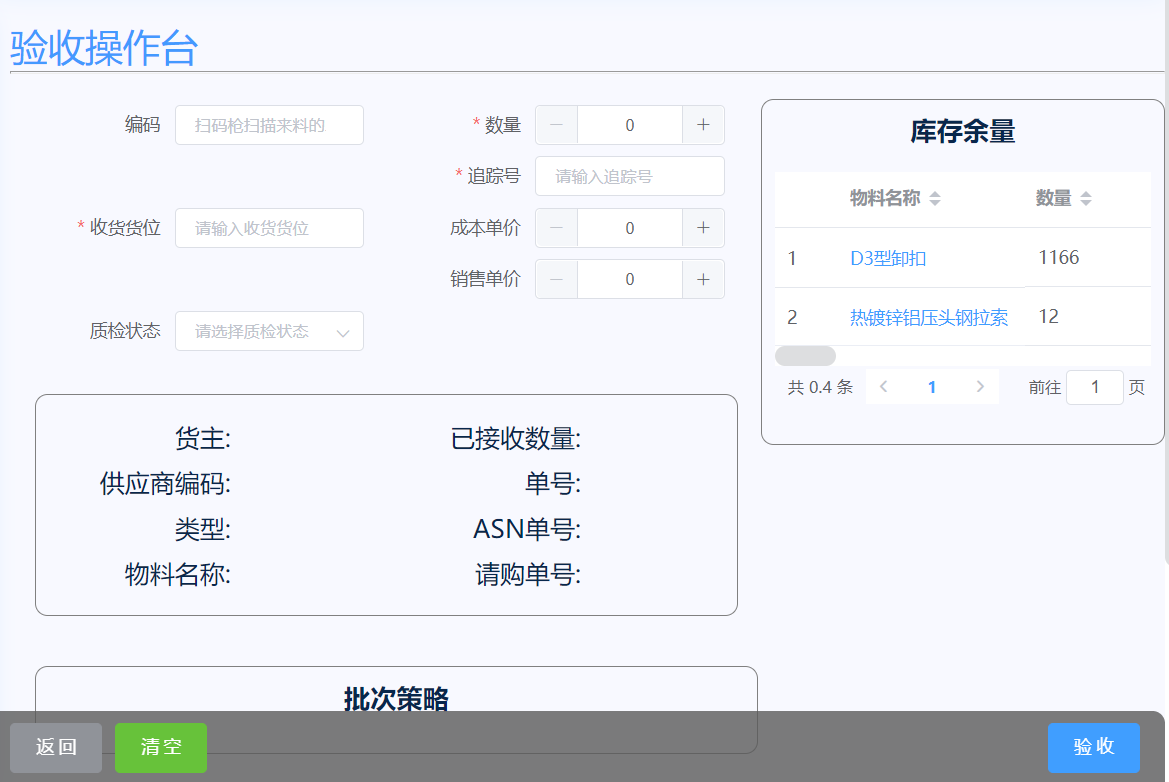Image resolution: width=1169 pixels, height=782 pixels.
Task: Select page 1 in the pagination
Action: tap(932, 387)
